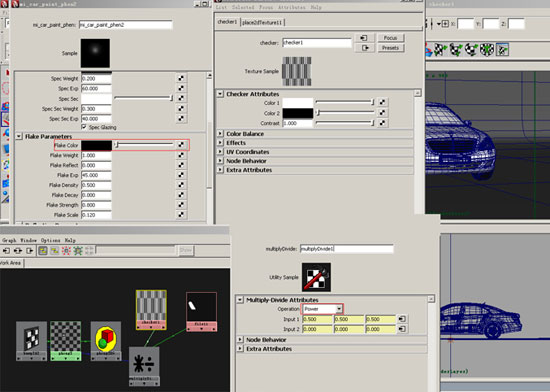Click the map button next to Spec Weight

click(181, 78)
